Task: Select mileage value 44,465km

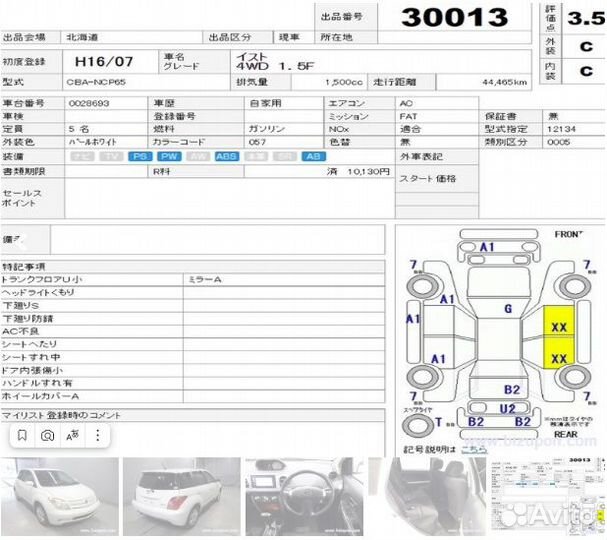Action: (504, 82)
